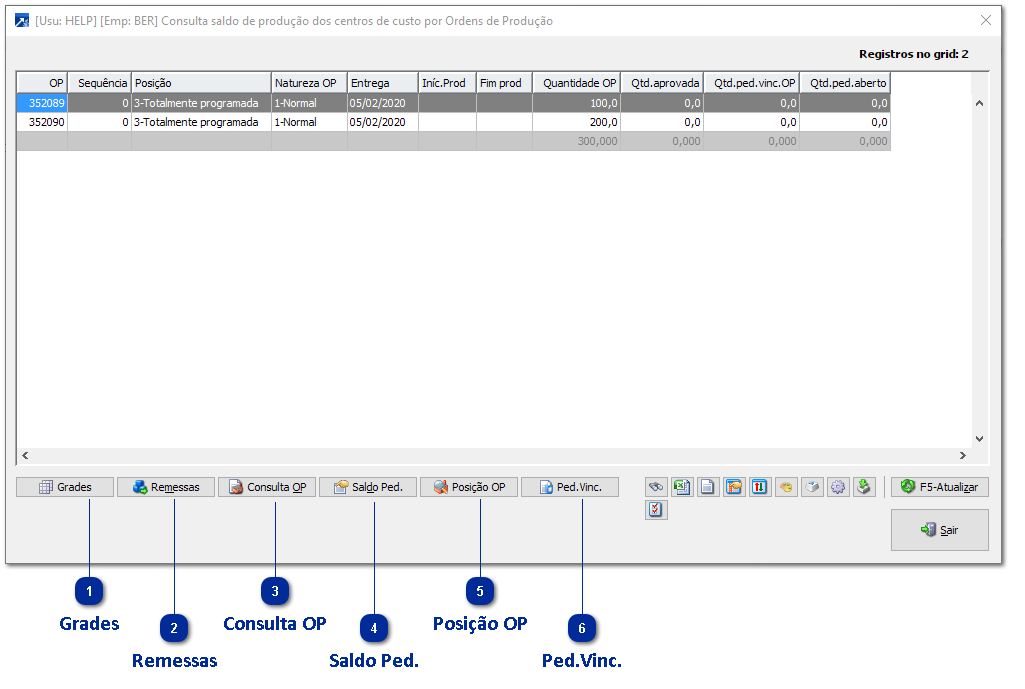The image size is (1025, 689).
Task: Click the binoculars search icon
Action: point(656,487)
